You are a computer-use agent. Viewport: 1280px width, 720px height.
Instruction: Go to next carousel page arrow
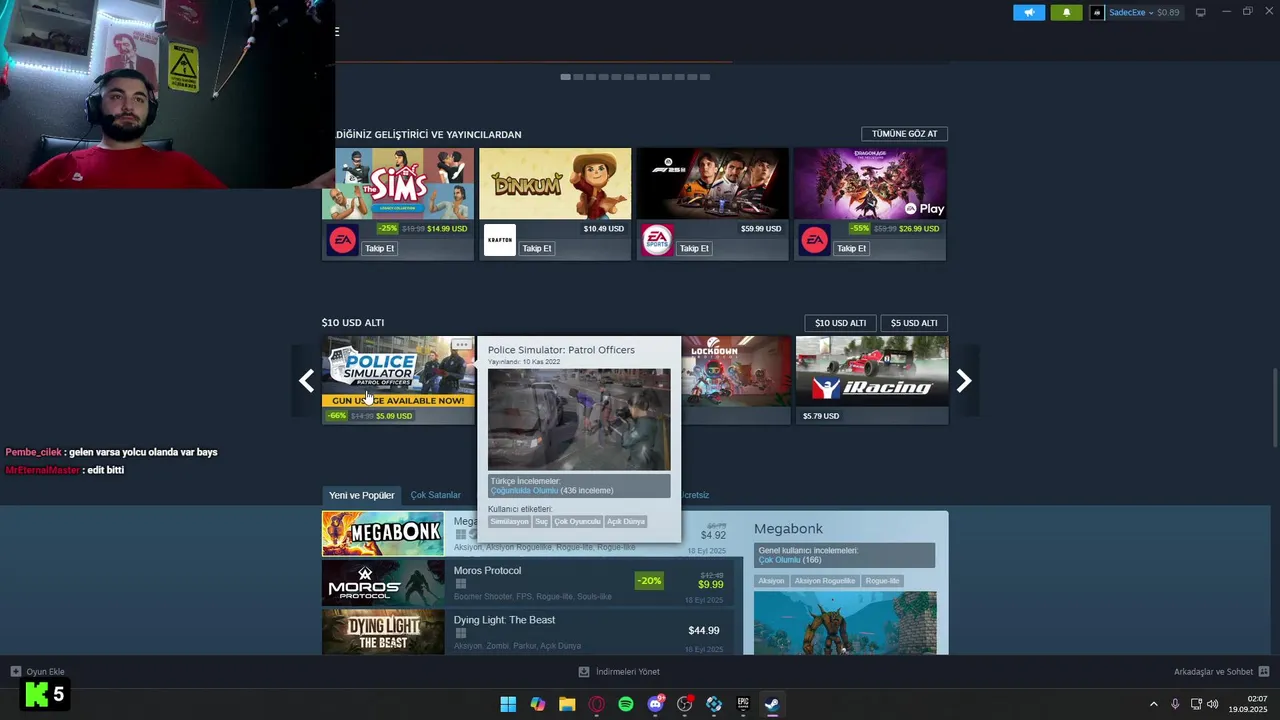[964, 381]
